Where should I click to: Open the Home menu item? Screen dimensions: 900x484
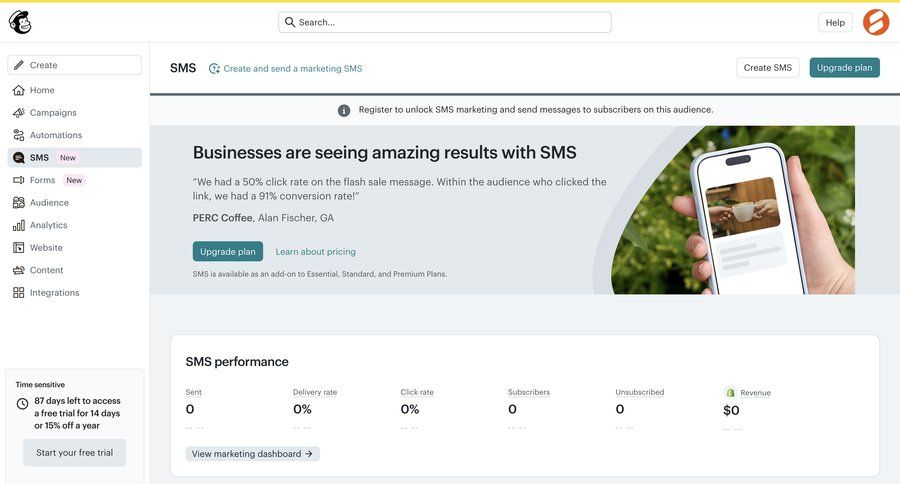point(75,90)
